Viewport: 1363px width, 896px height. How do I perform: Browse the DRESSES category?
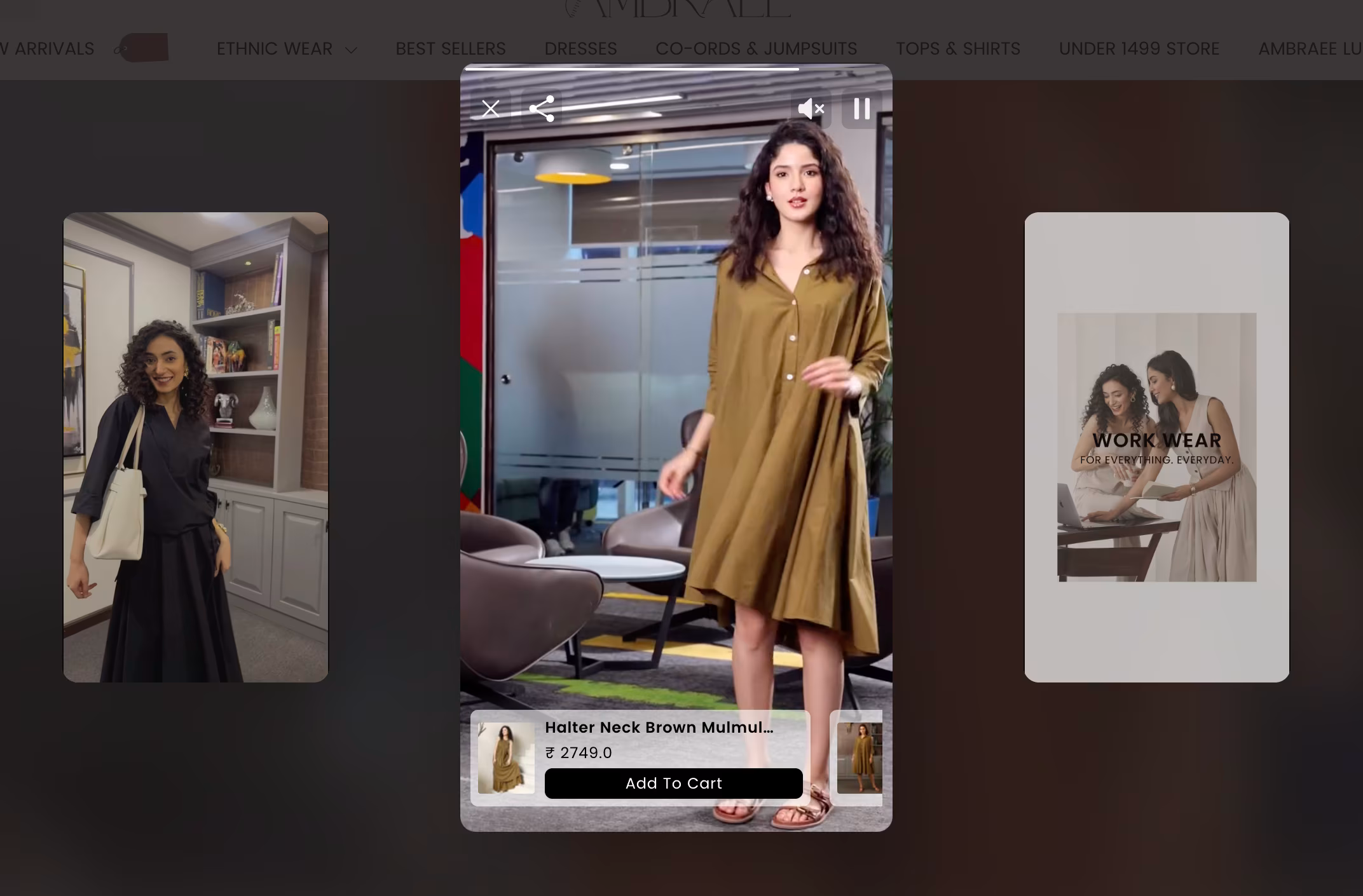[x=580, y=48]
